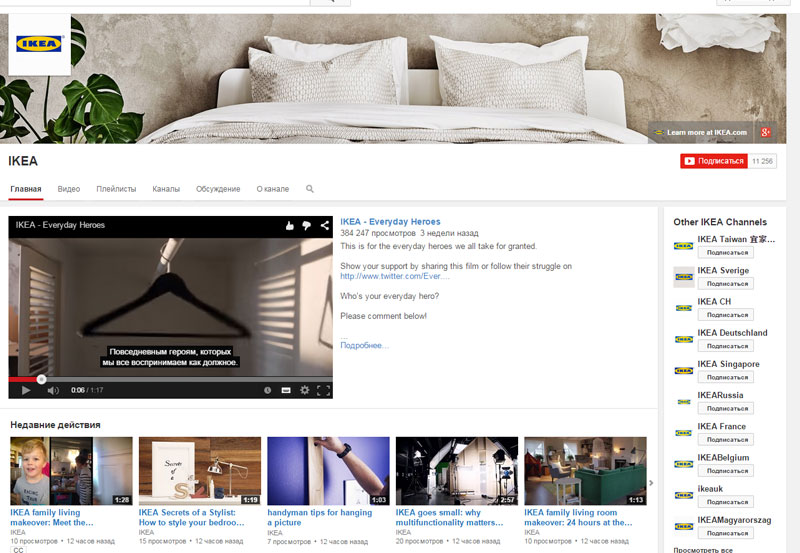Open IKEA Secrets of a Stylist thumbnail
This screenshot has width=800, height=553.
point(199,471)
